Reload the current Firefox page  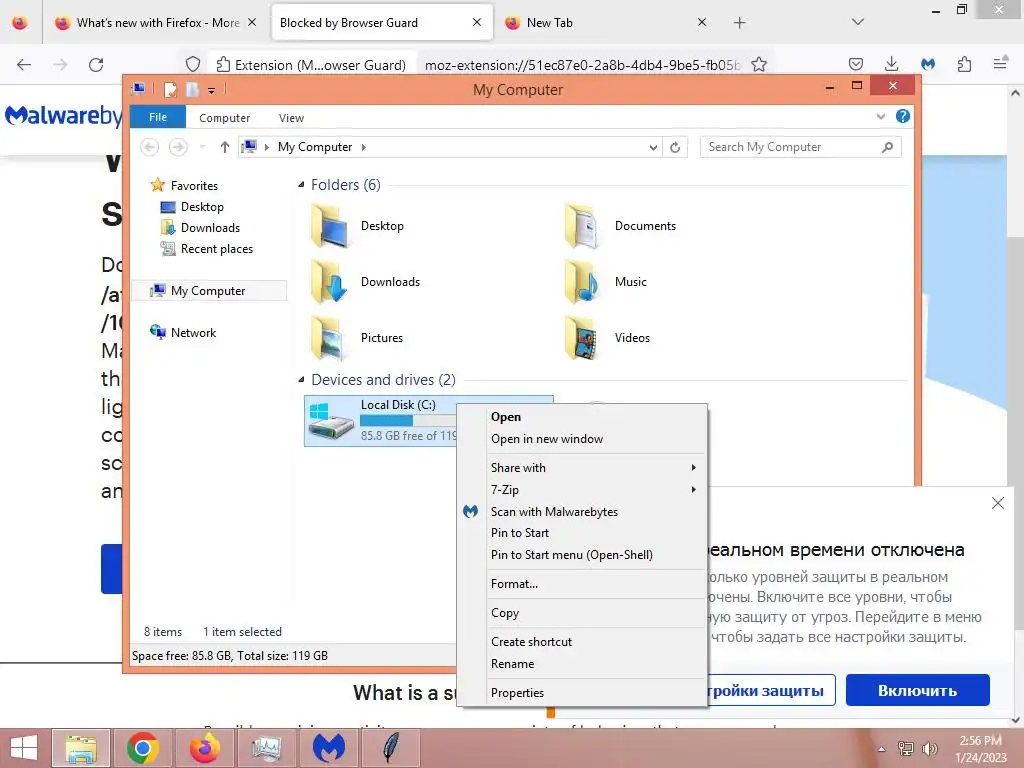96,65
